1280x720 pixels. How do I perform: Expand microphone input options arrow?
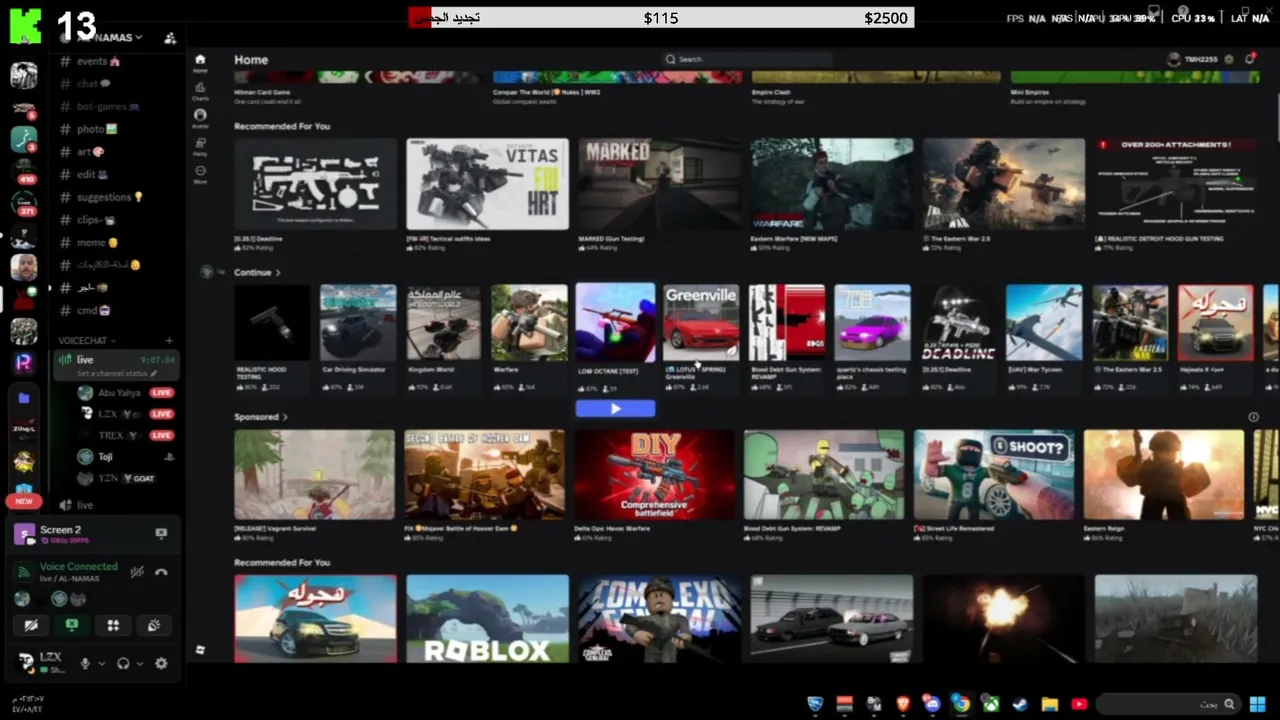pos(101,663)
